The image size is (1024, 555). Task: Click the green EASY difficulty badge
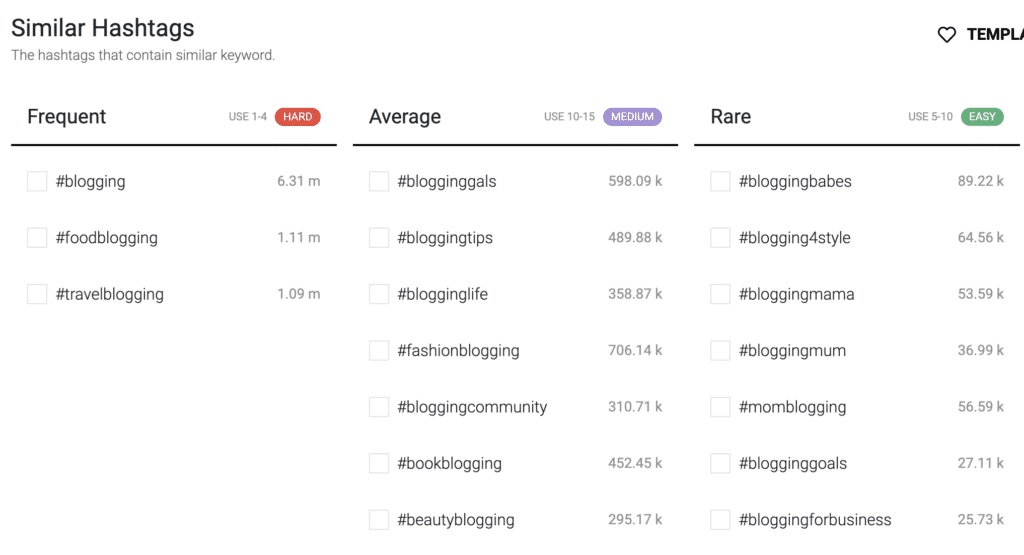[x=982, y=117]
